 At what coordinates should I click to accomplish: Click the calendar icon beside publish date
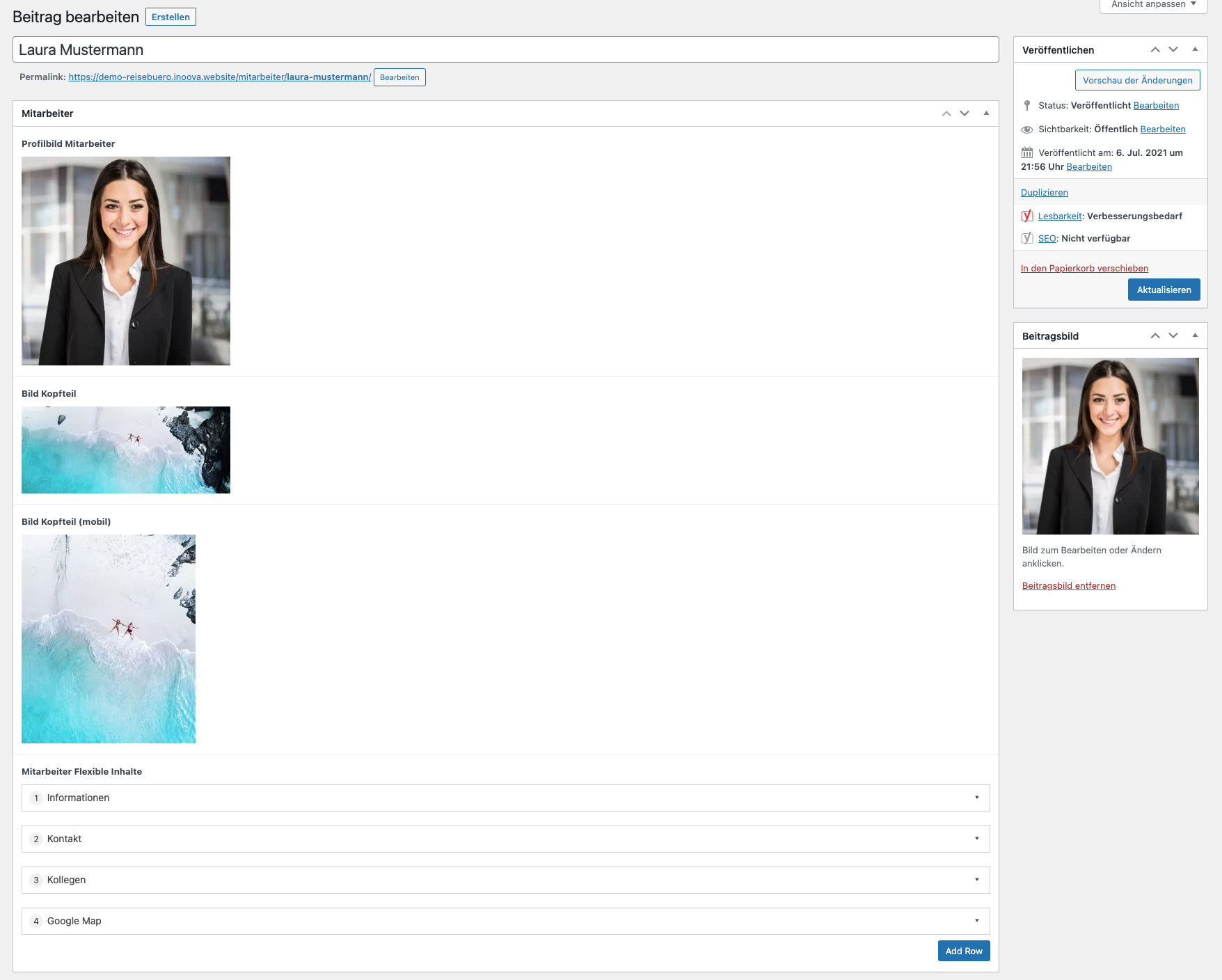click(1027, 152)
